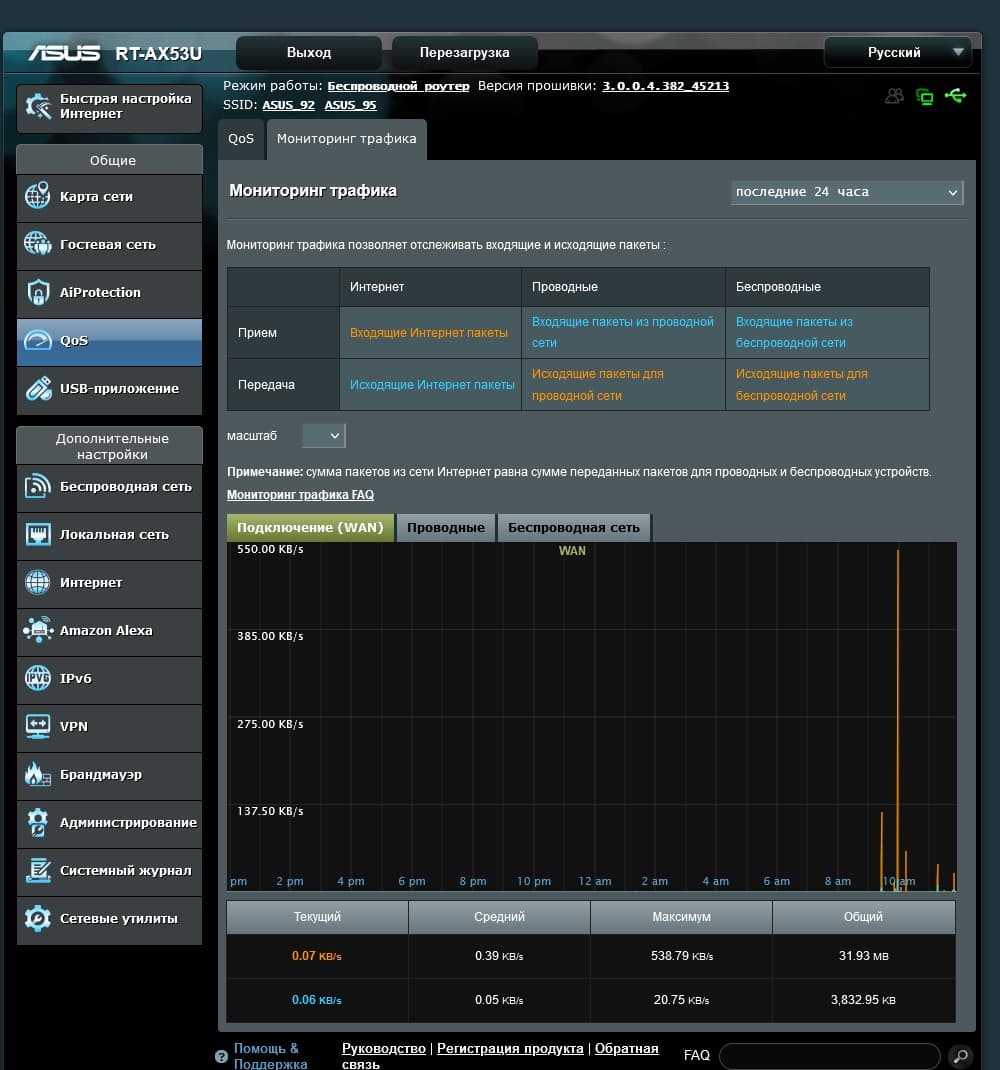This screenshot has width=1000, height=1070.
Task: Expand the масштаб scale dropdown
Action: (323, 435)
